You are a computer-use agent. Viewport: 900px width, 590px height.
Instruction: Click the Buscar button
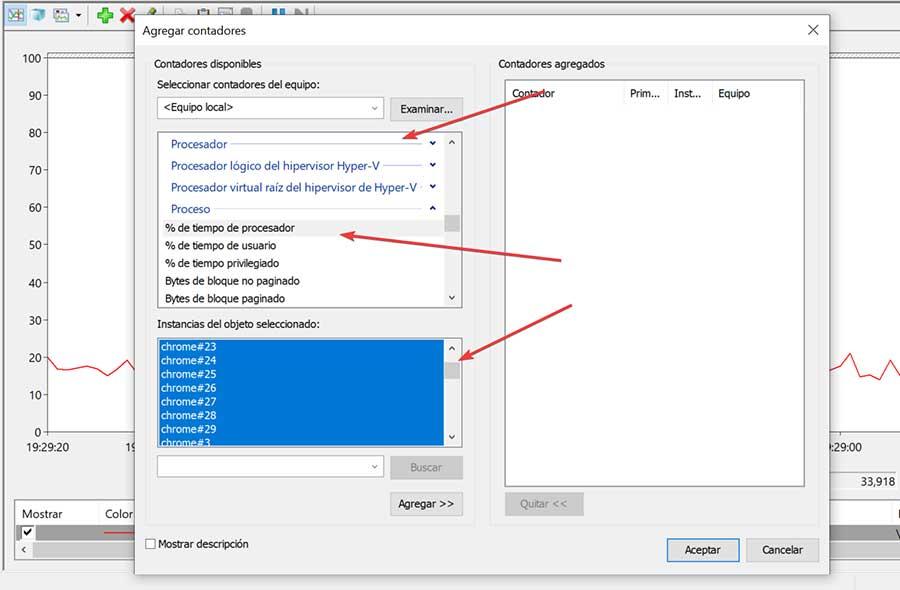[x=426, y=468]
